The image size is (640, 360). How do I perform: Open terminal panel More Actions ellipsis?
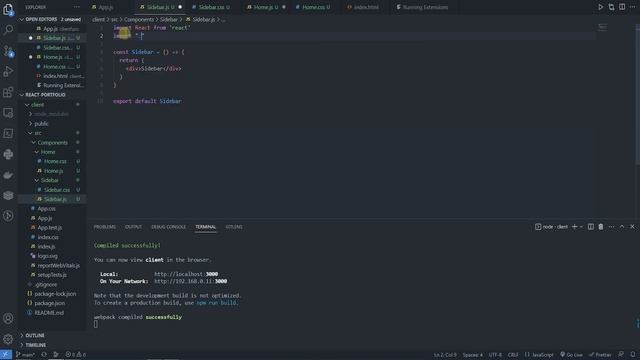(611, 227)
